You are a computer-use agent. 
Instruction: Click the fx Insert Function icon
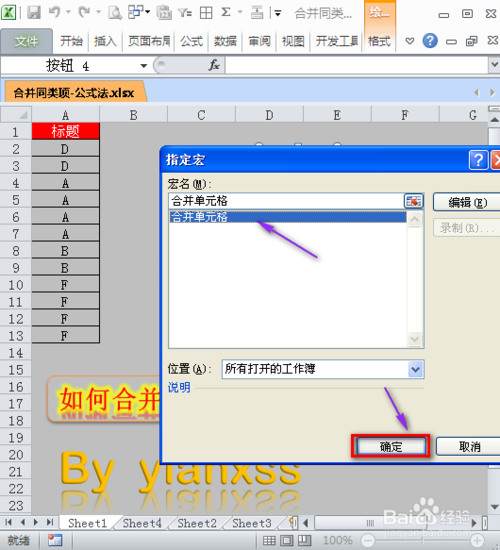point(214,65)
